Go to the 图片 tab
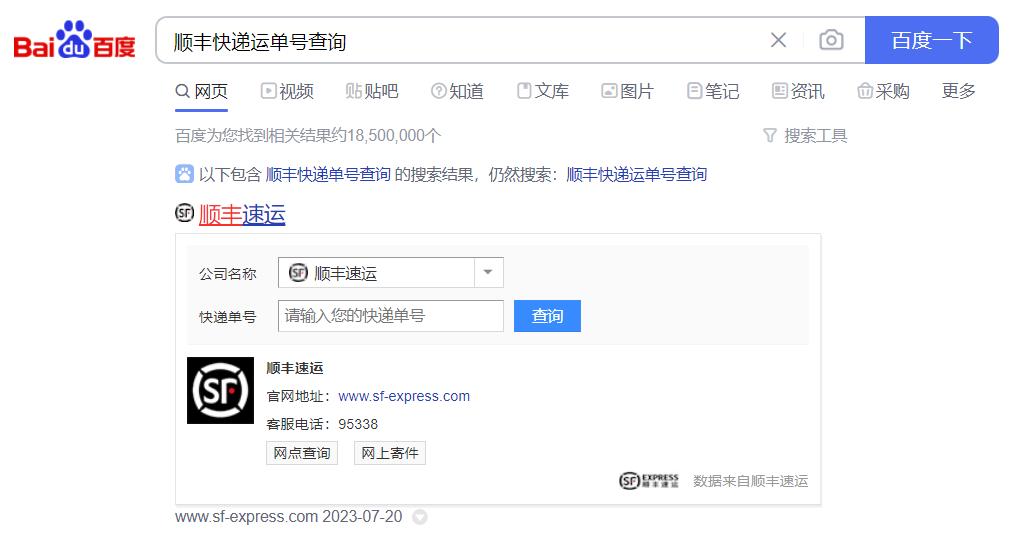 [627, 91]
